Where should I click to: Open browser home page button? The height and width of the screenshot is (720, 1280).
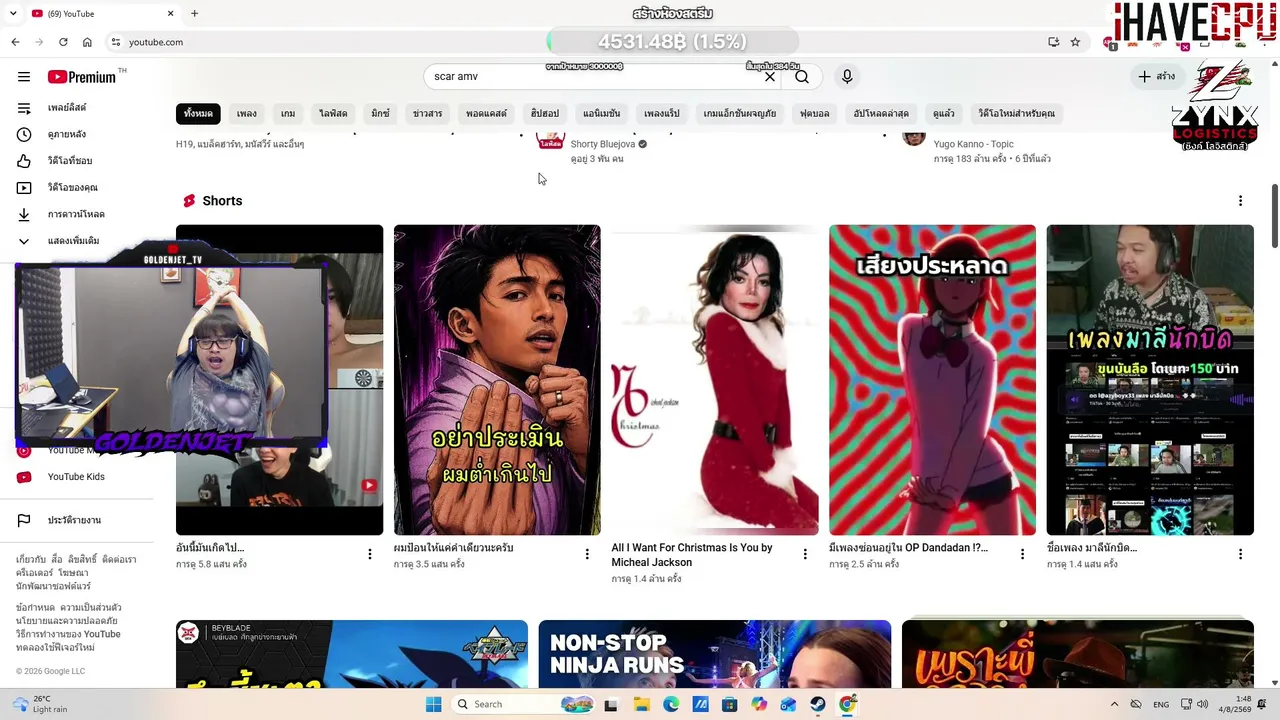pyautogui.click(x=87, y=42)
